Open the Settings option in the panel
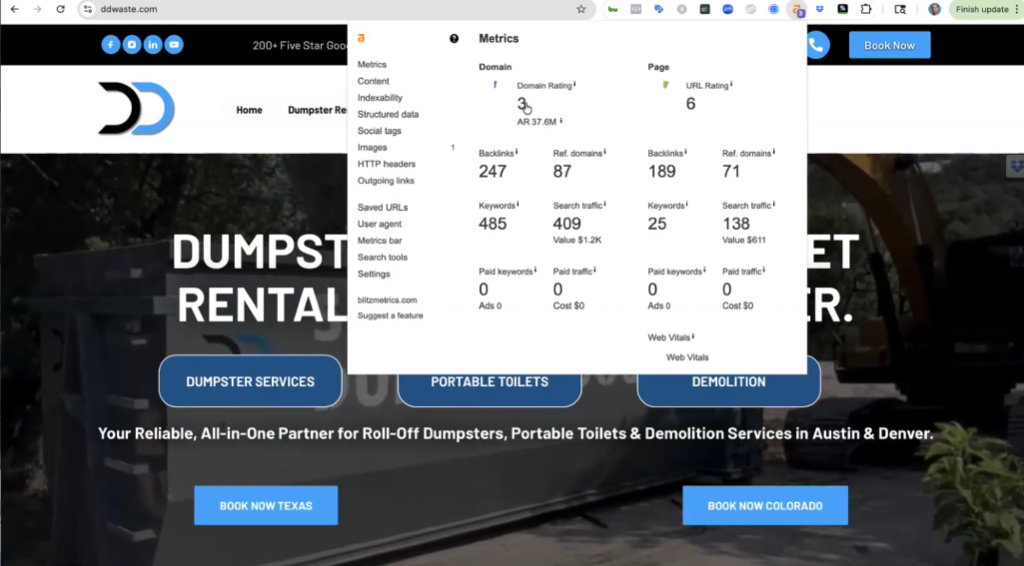The image size is (1024, 566). pos(374,274)
